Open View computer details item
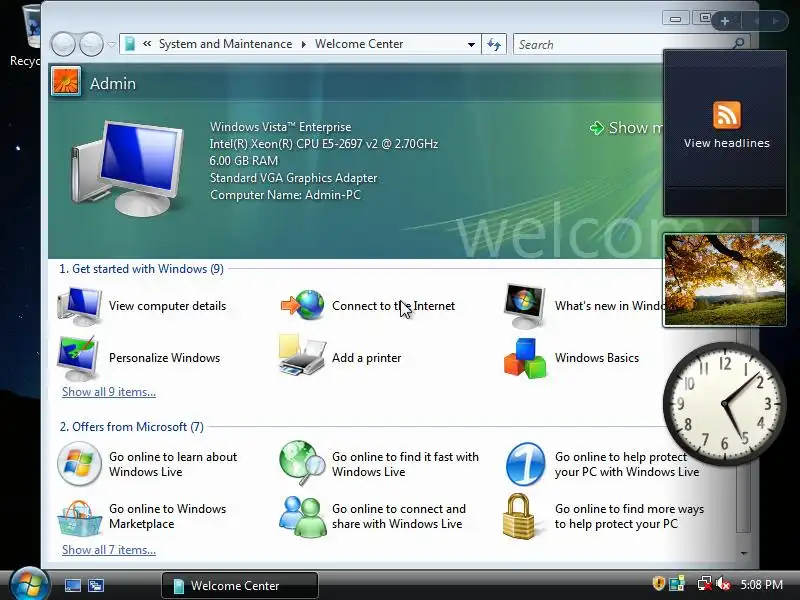Screen dimensions: 800x600 (x=142, y=306)
